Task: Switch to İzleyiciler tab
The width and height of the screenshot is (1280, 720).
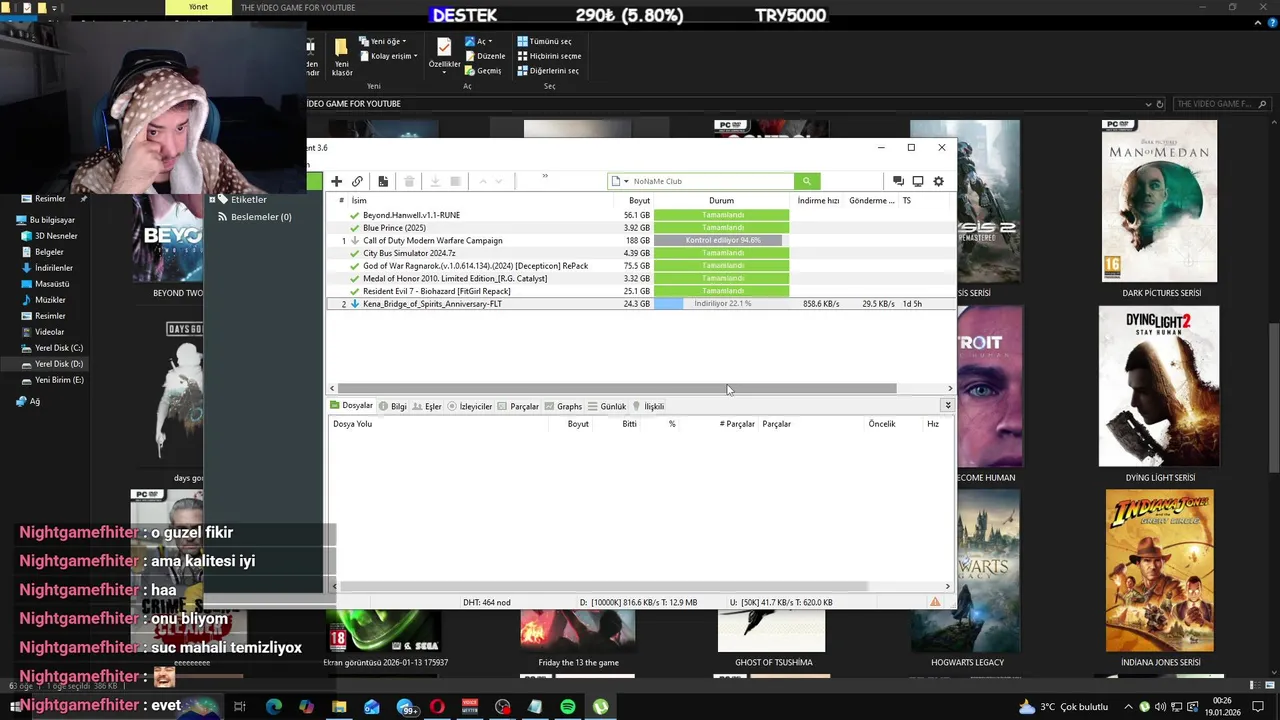Action: pyautogui.click(x=470, y=406)
